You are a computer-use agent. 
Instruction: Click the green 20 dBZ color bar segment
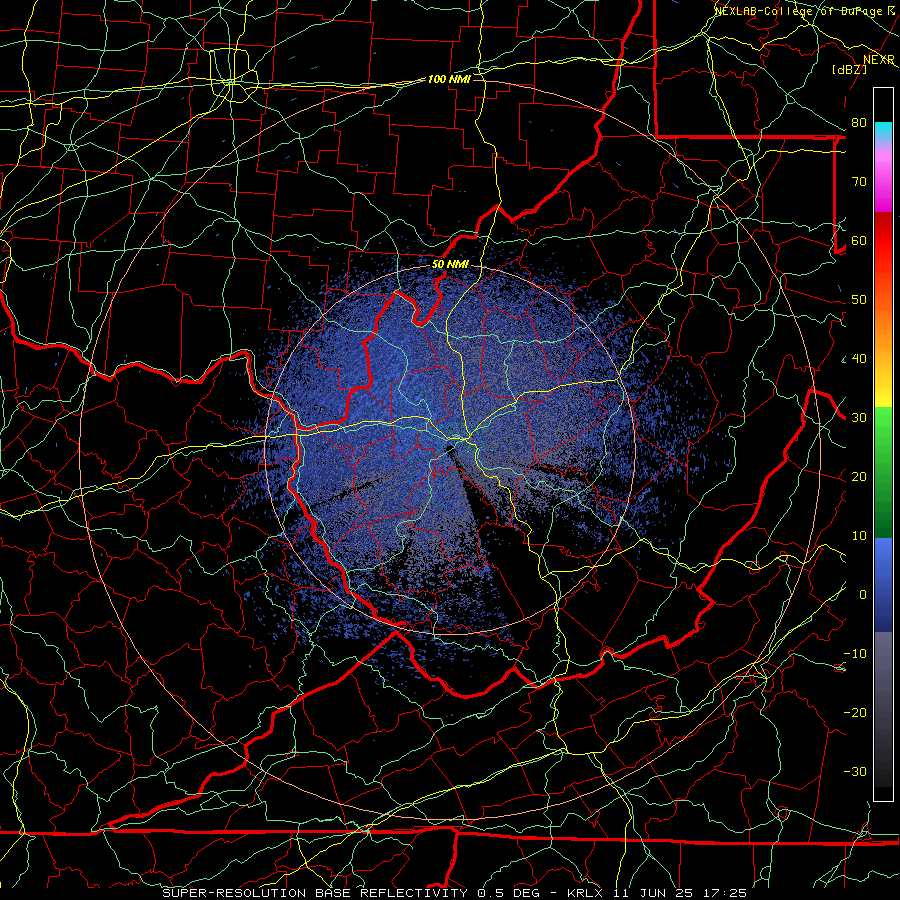tap(883, 476)
